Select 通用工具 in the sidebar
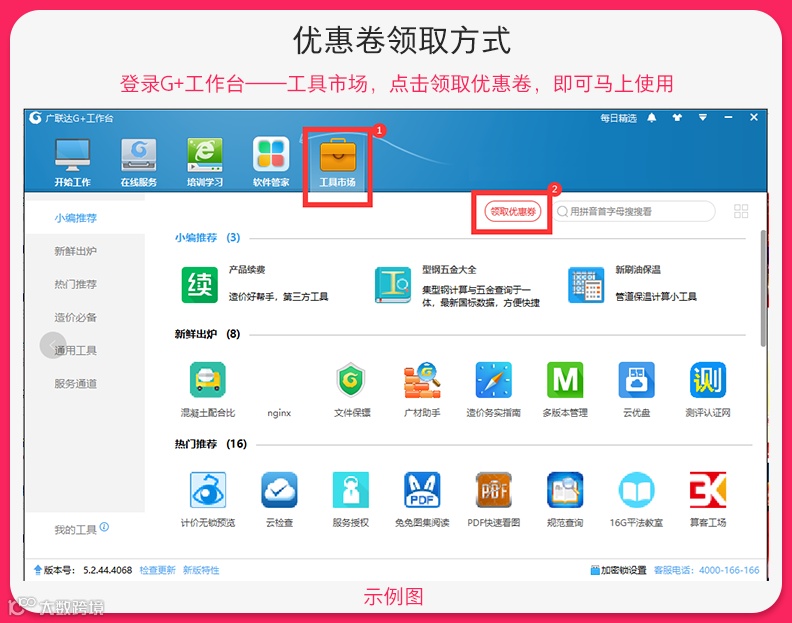 76,350
